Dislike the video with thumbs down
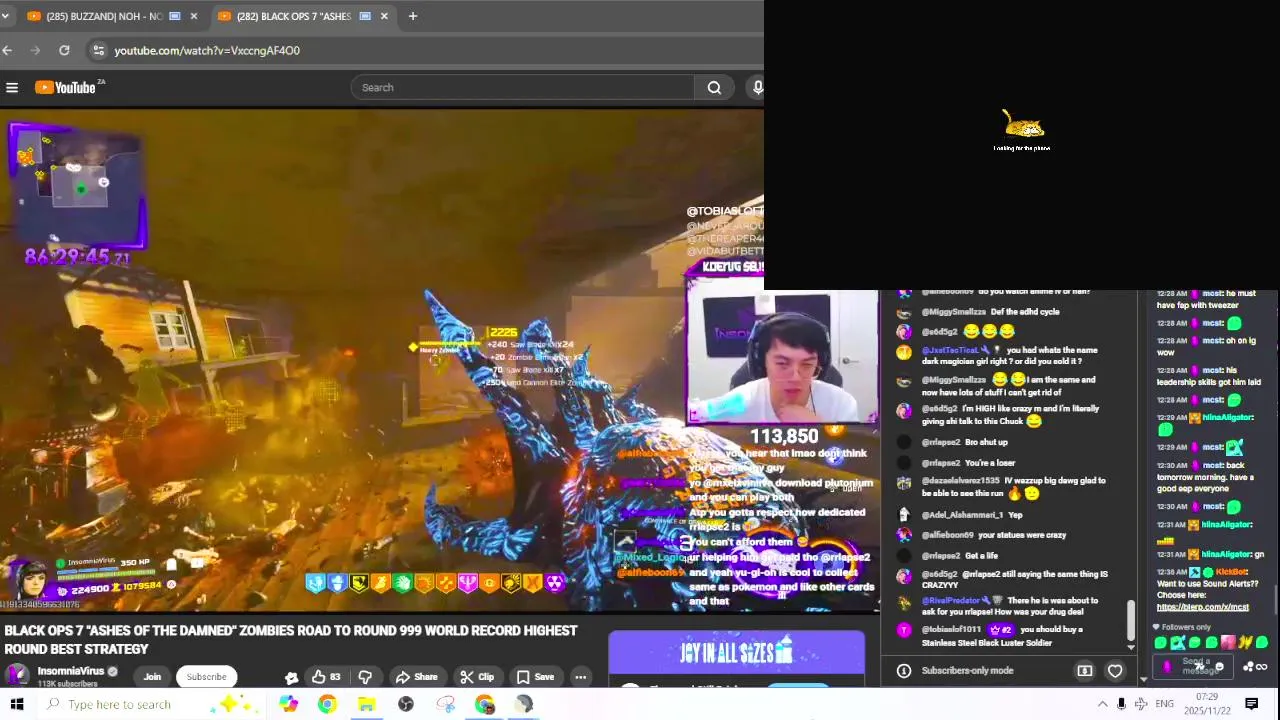 pyautogui.click(x=365, y=677)
